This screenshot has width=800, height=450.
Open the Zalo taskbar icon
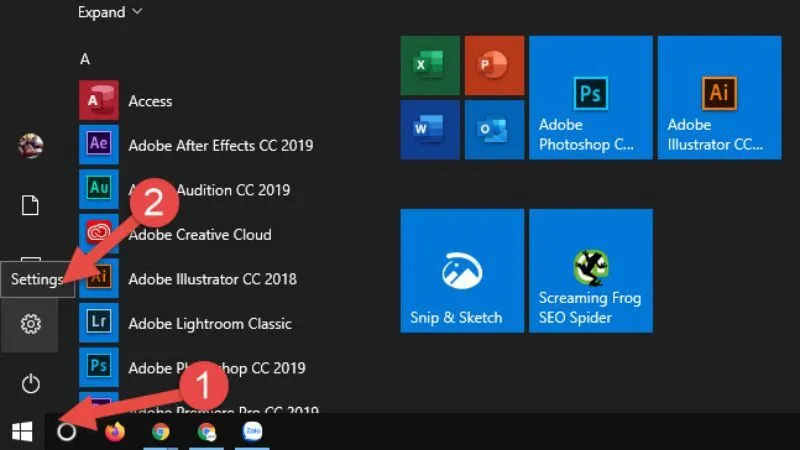(253, 431)
